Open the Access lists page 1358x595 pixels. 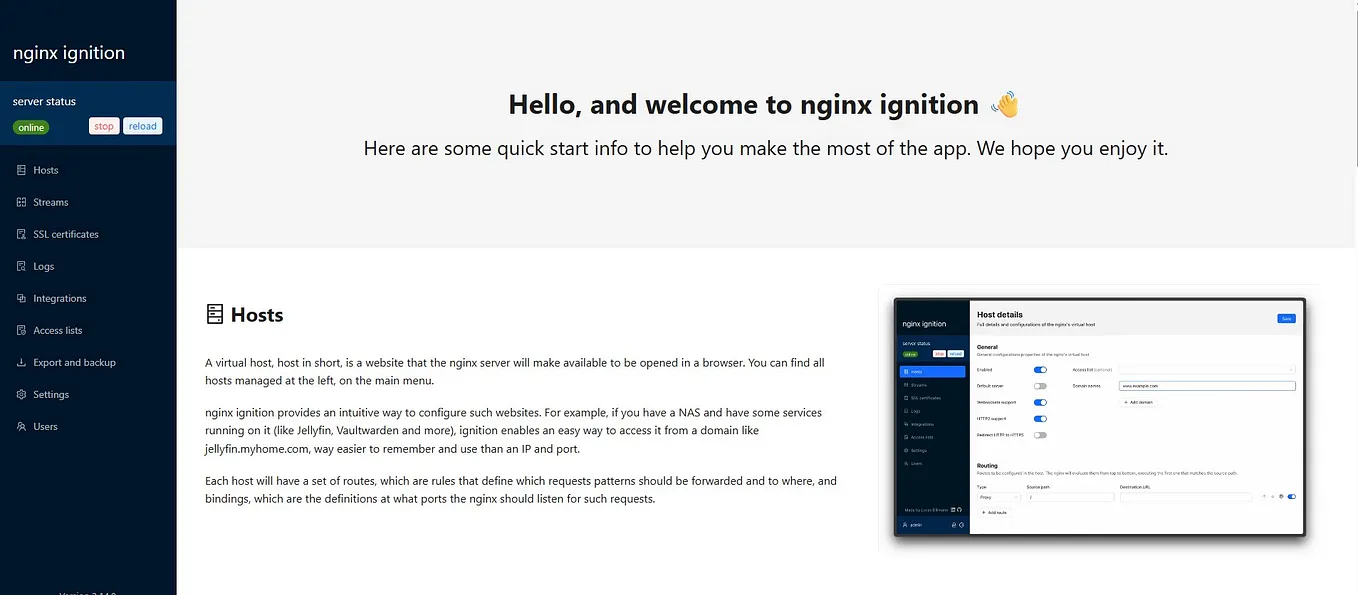pyautogui.click(x=56, y=330)
